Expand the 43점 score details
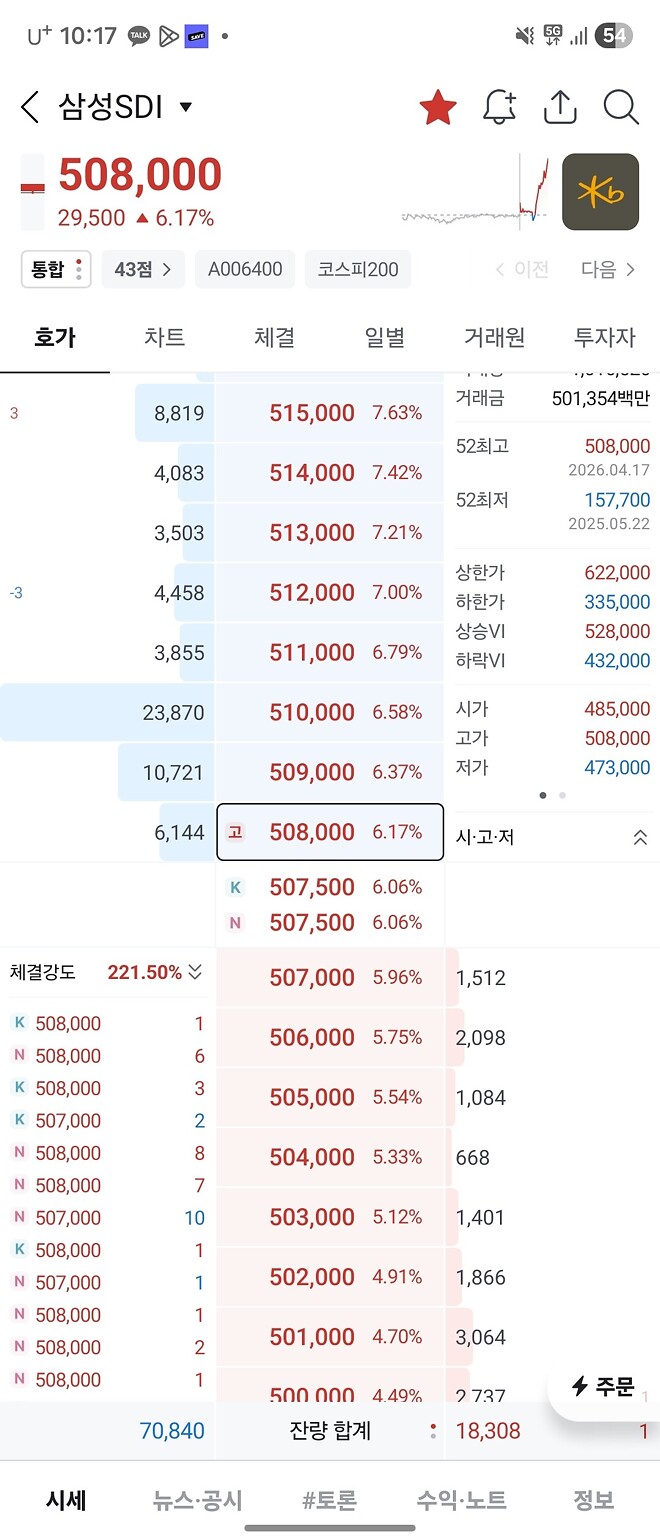 point(143,268)
